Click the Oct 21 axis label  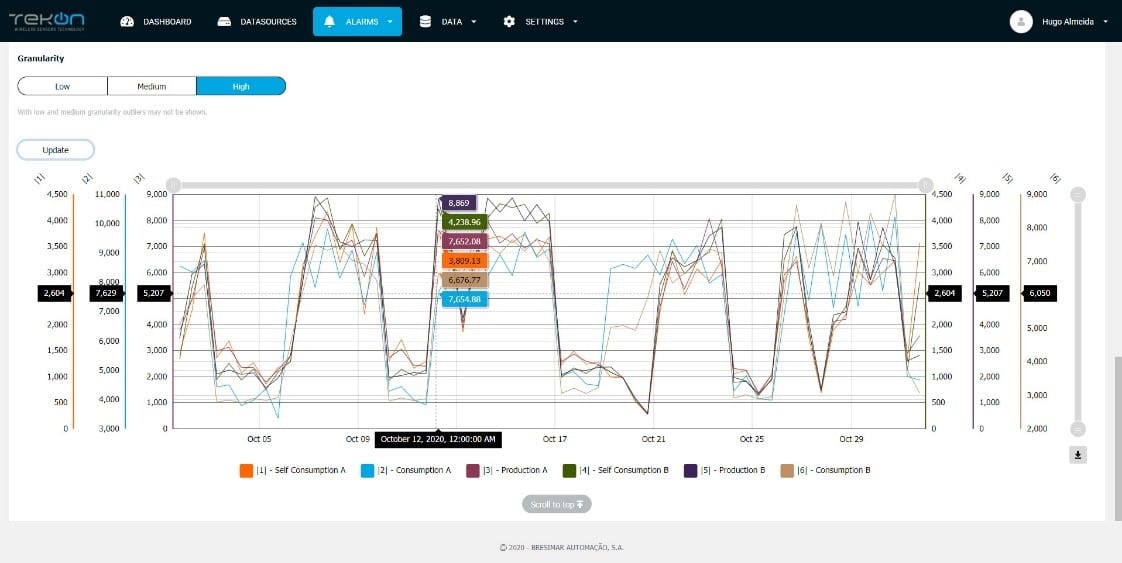pos(653,439)
